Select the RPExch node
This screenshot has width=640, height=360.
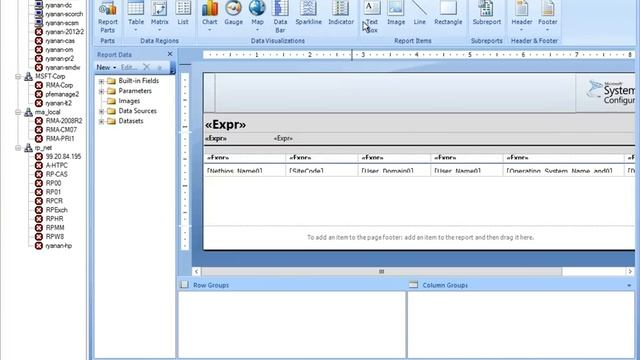56,210
